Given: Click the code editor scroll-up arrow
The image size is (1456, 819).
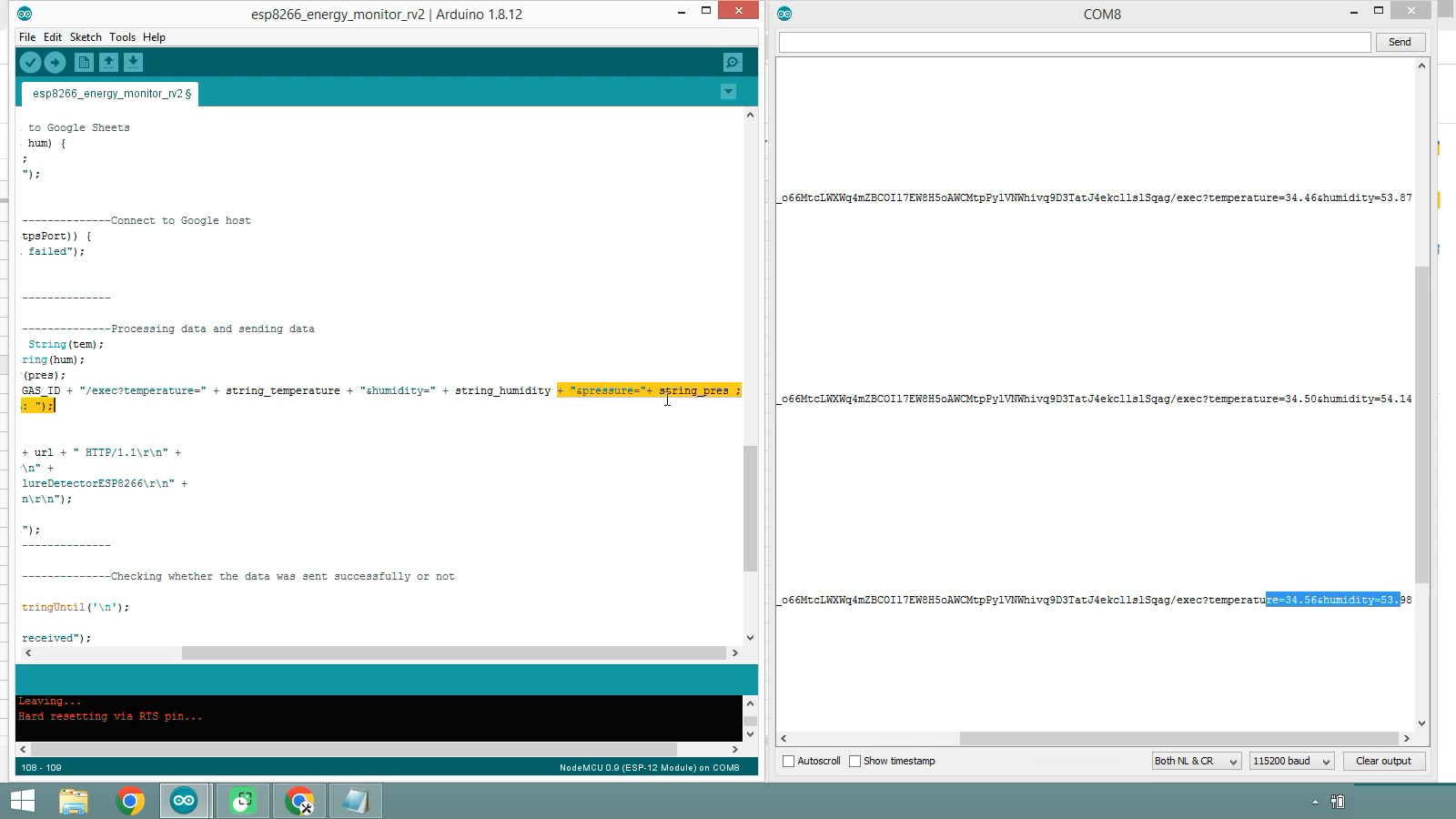Looking at the screenshot, I should 751,115.
